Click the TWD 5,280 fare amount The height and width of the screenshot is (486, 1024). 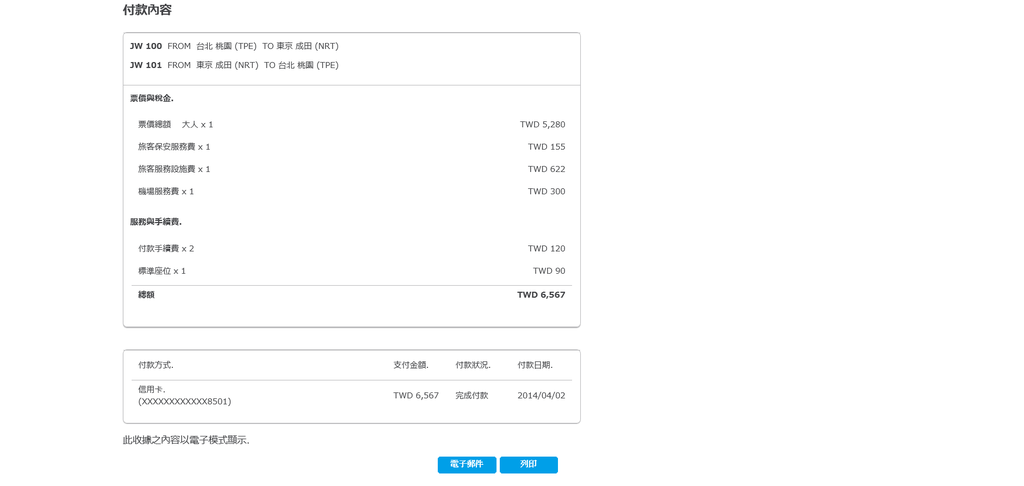543,124
